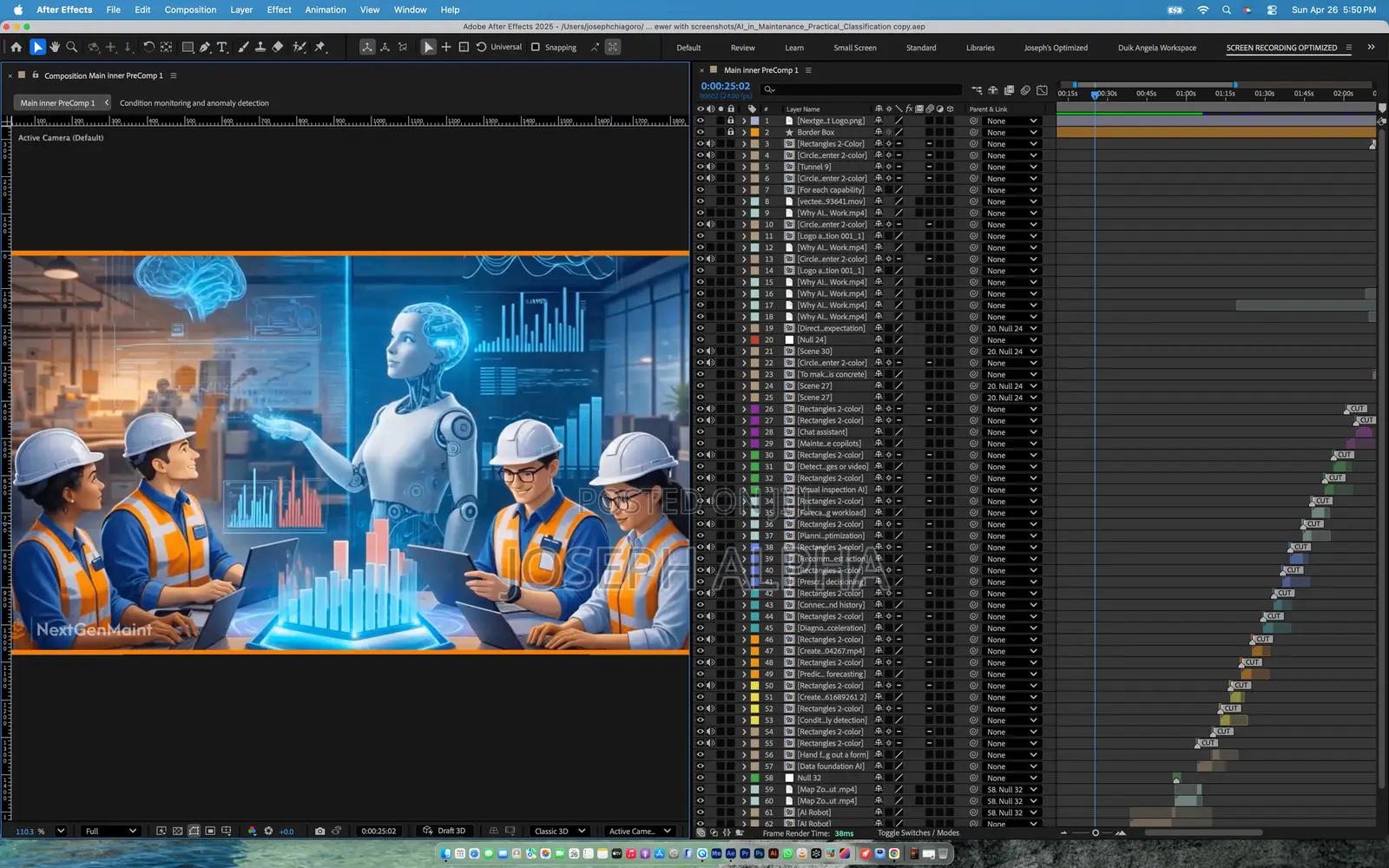Select the Eraser tool
Viewport: 1389px width, 868px height.
click(278, 47)
